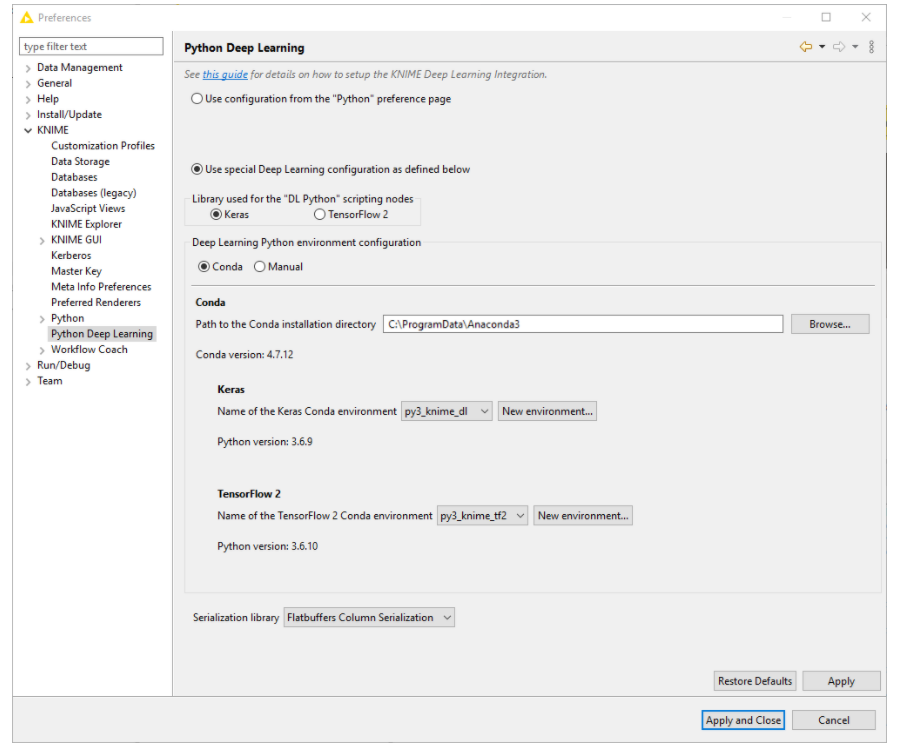Choose the TensorFlow 2 library radio button

(x=319, y=214)
